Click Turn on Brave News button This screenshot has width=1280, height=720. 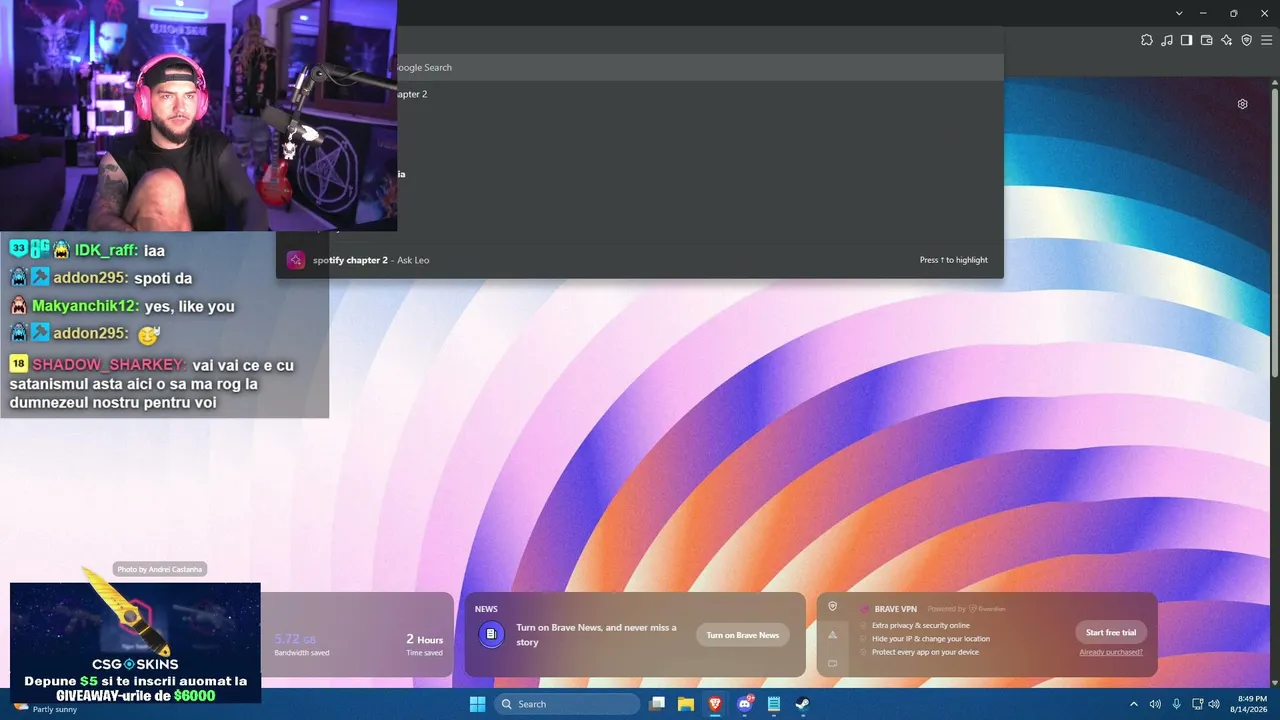pyautogui.click(x=743, y=635)
